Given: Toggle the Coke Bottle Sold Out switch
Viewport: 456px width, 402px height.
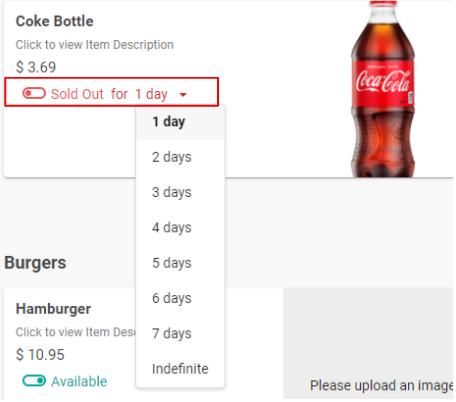Looking at the screenshot, I should [x=34, y=93].
